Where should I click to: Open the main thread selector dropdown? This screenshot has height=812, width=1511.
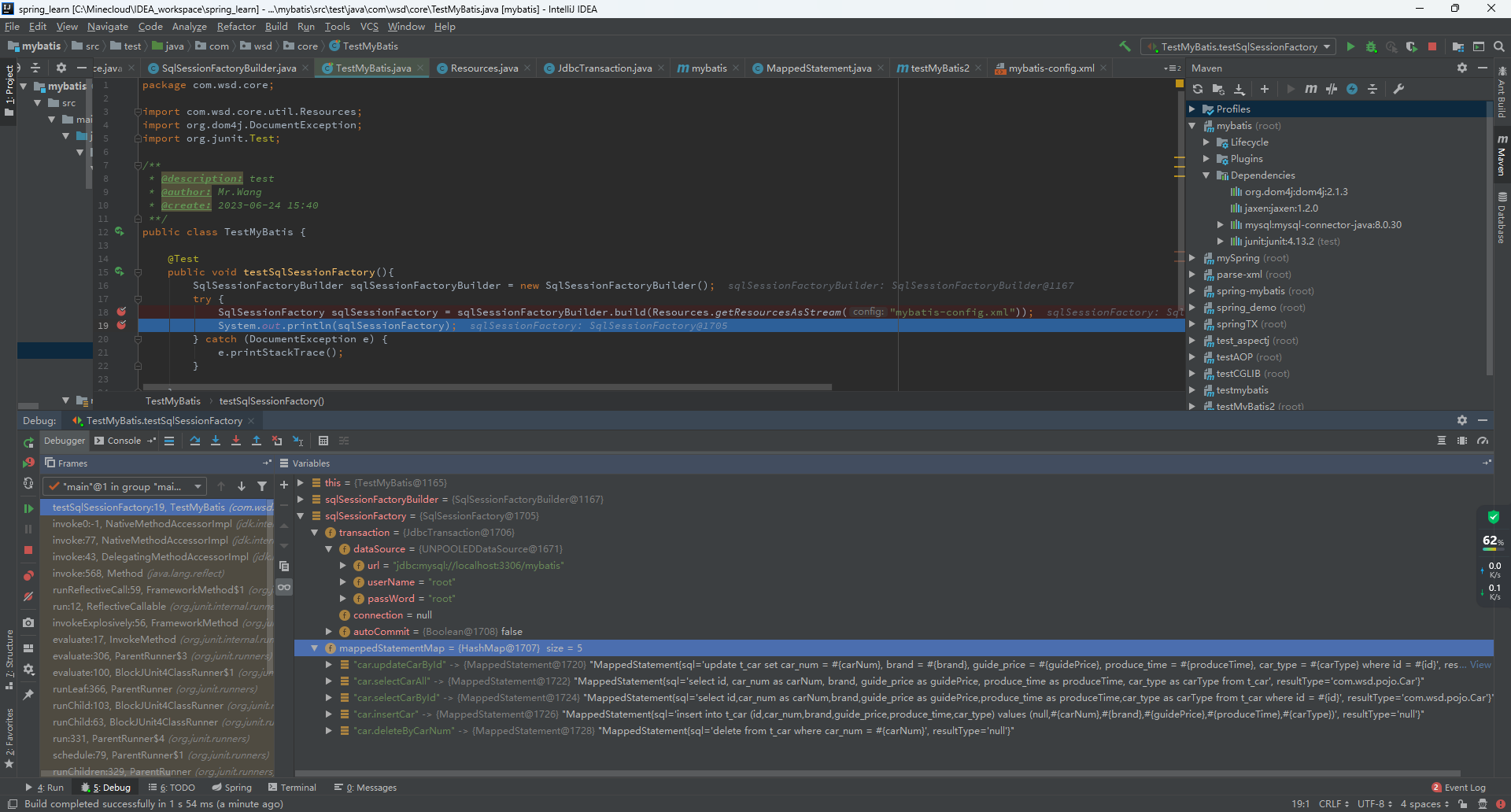point(124,486)
